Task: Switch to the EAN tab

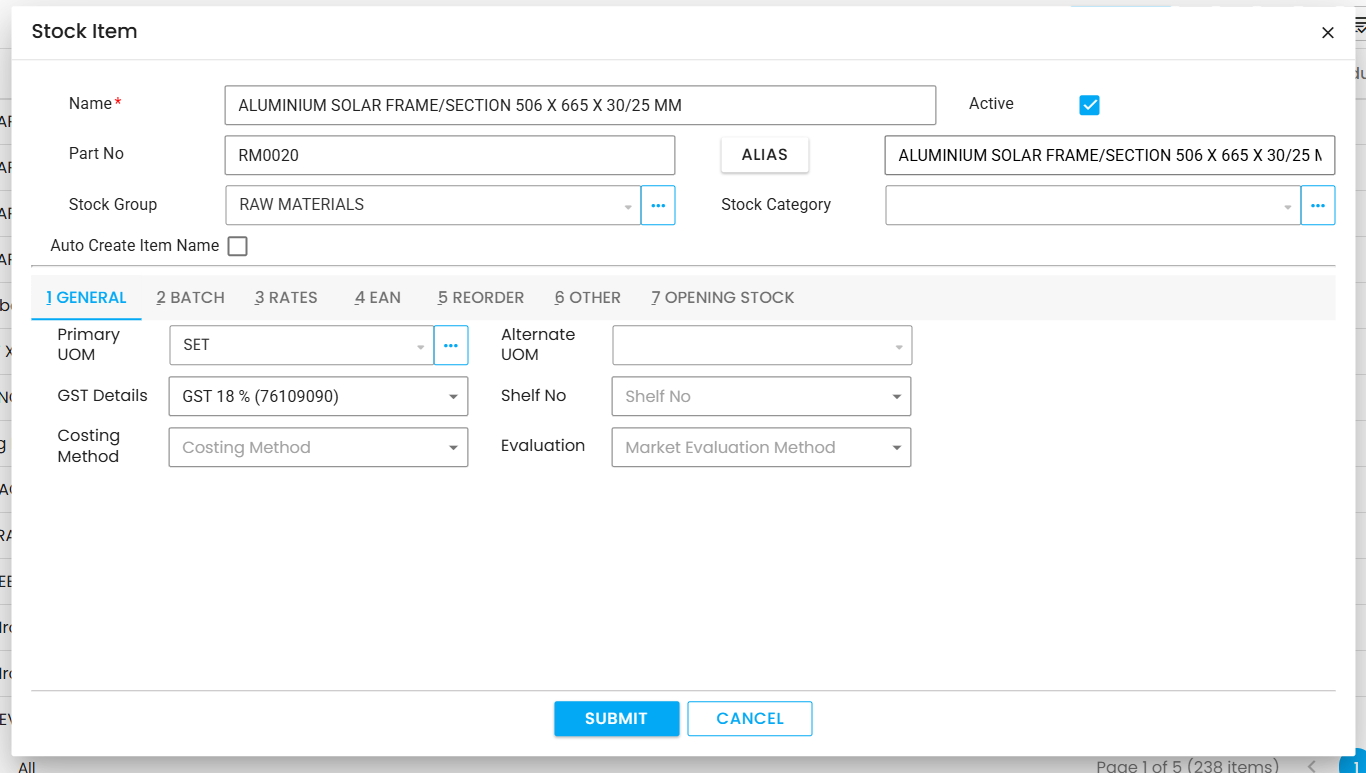Action: 377,298
